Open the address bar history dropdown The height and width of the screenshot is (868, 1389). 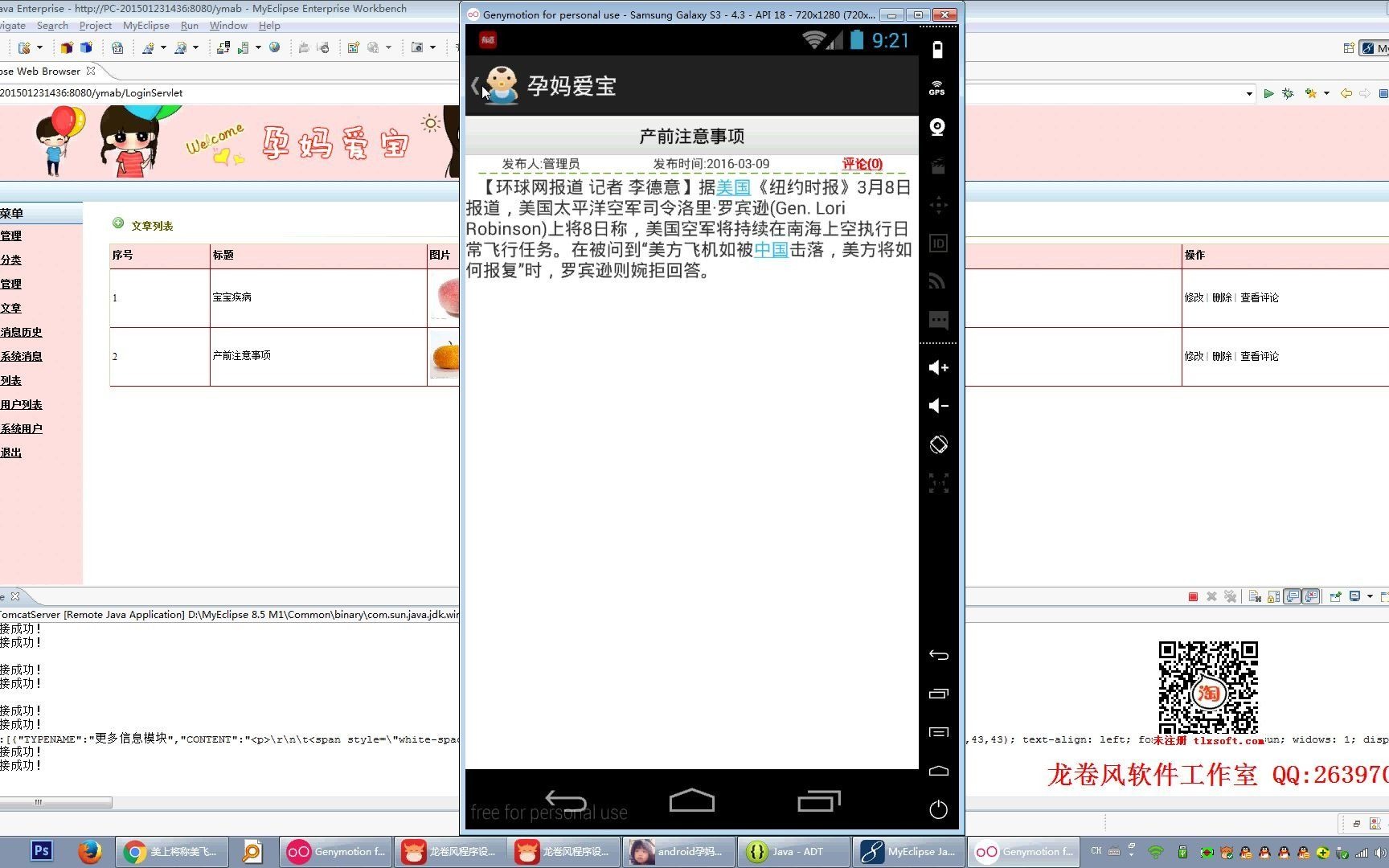1249,93
